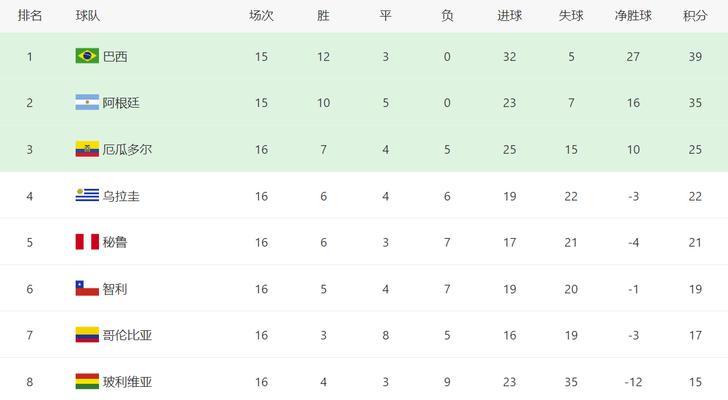Click the Argentina flag icon
Image resolution: width=728 pixels, height=400 pixels.
click(87, 102)
